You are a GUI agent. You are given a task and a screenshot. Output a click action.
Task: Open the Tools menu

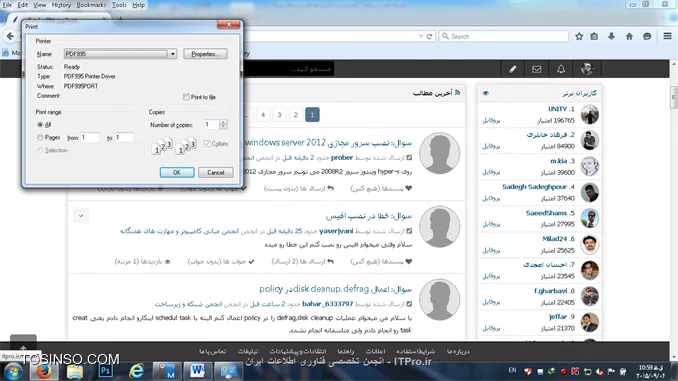point(119,5)
